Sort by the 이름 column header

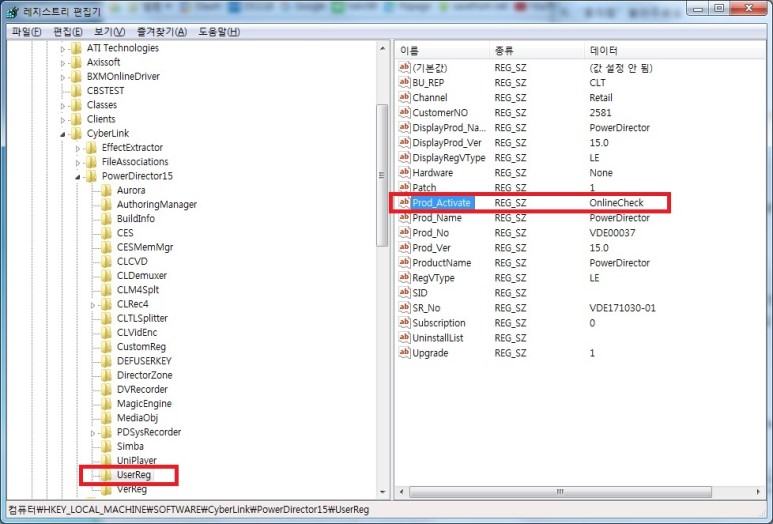coord(442,50)
